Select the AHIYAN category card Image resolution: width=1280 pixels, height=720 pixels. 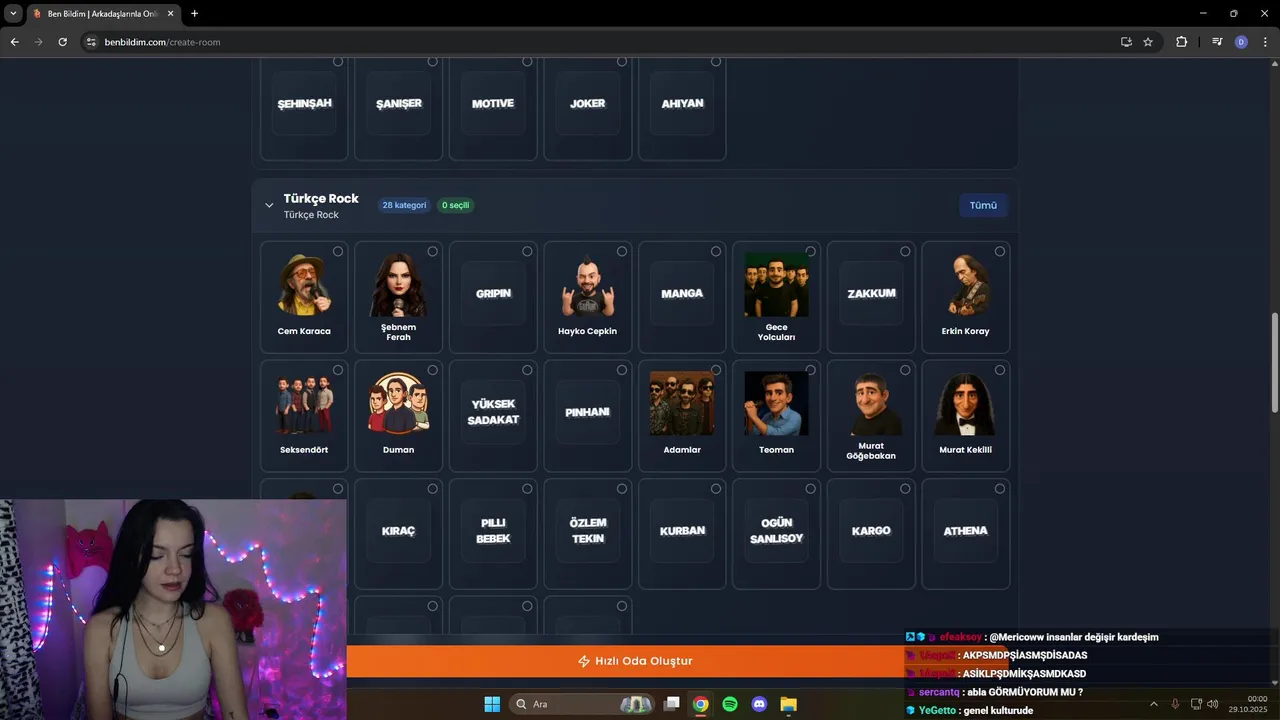682,106
